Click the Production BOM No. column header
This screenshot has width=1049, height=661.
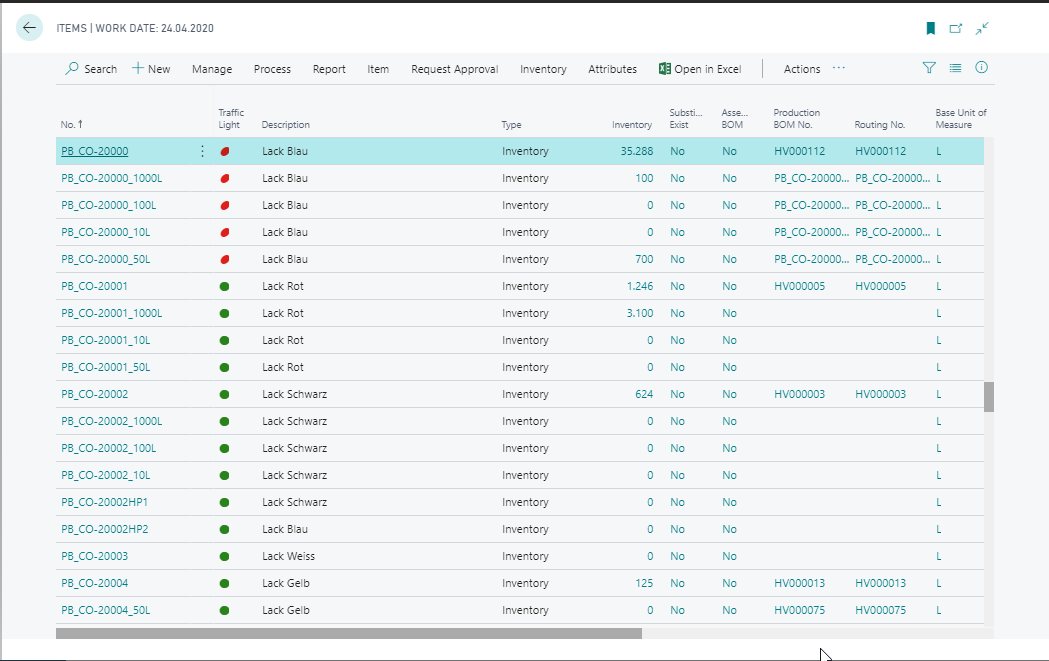[797, 118]
